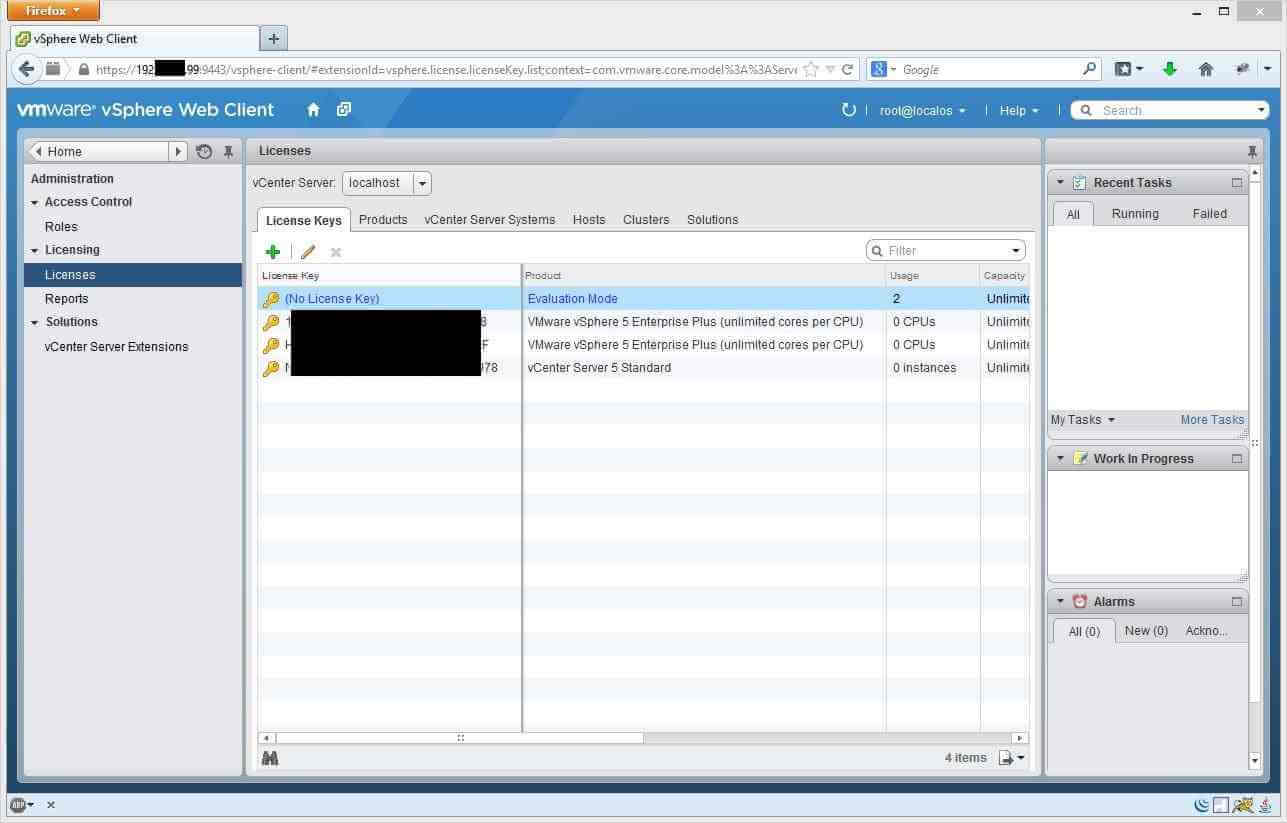Sort by the Product column header

(704, 275)
